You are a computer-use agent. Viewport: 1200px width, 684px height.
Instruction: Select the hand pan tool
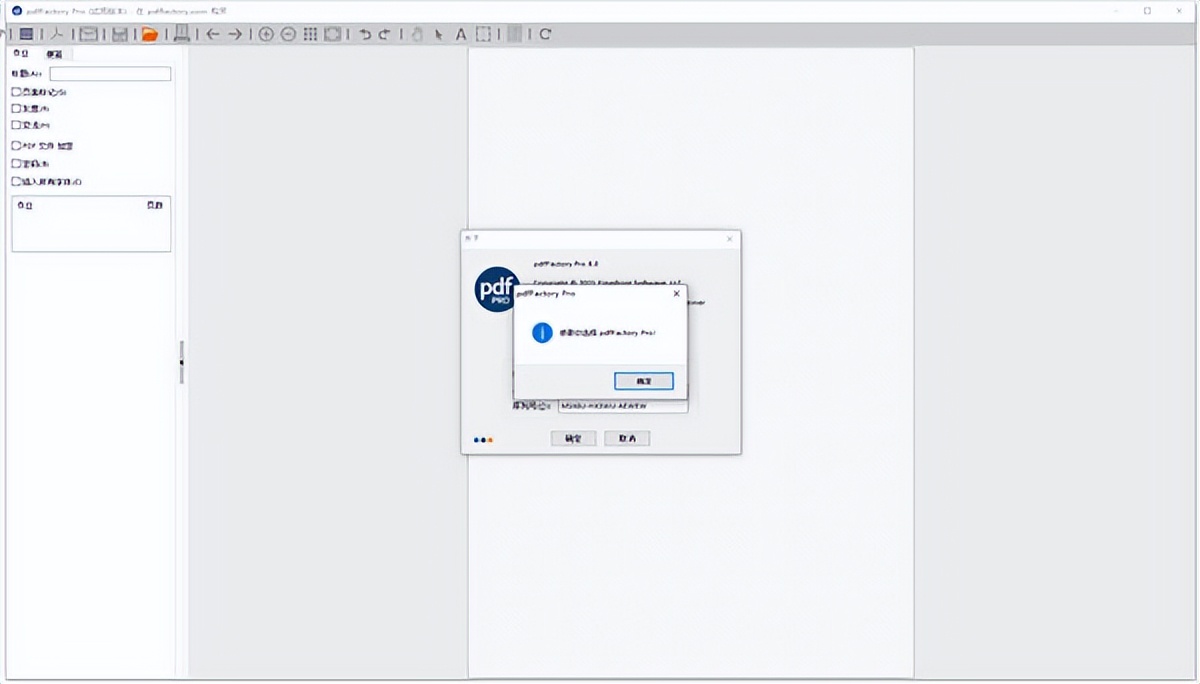(418, 34)
